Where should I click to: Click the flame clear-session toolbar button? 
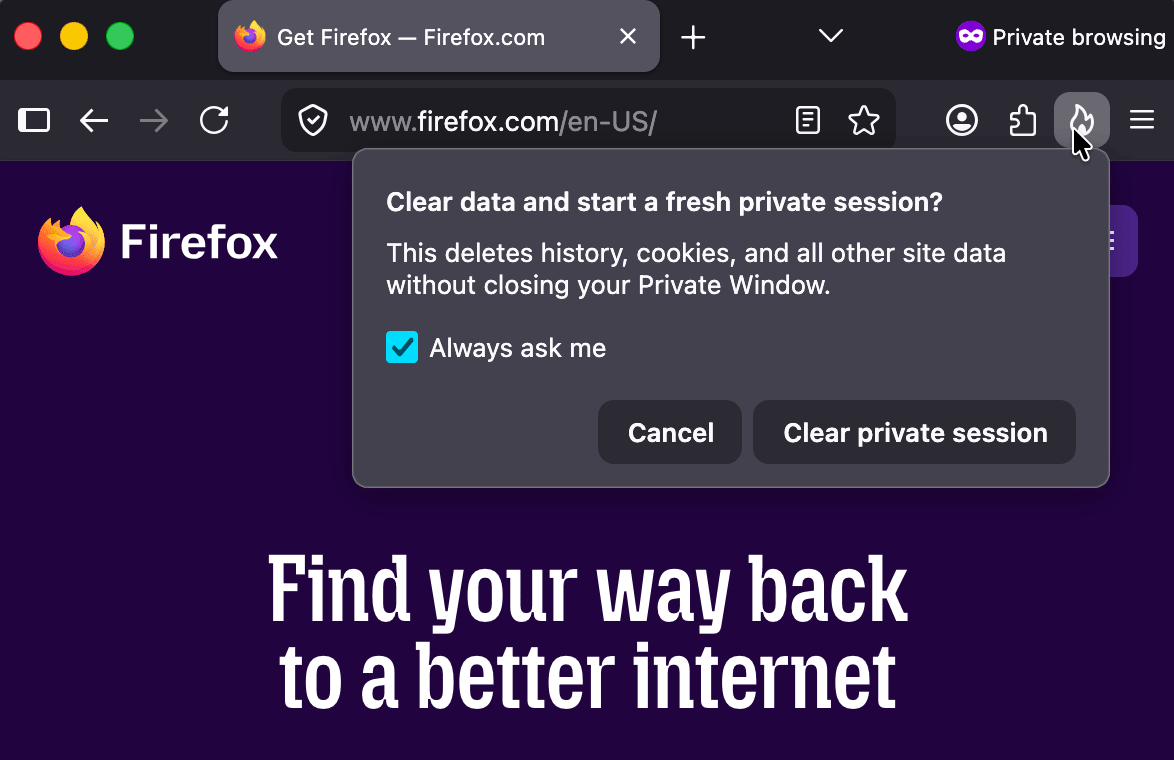pos(1081,120)
